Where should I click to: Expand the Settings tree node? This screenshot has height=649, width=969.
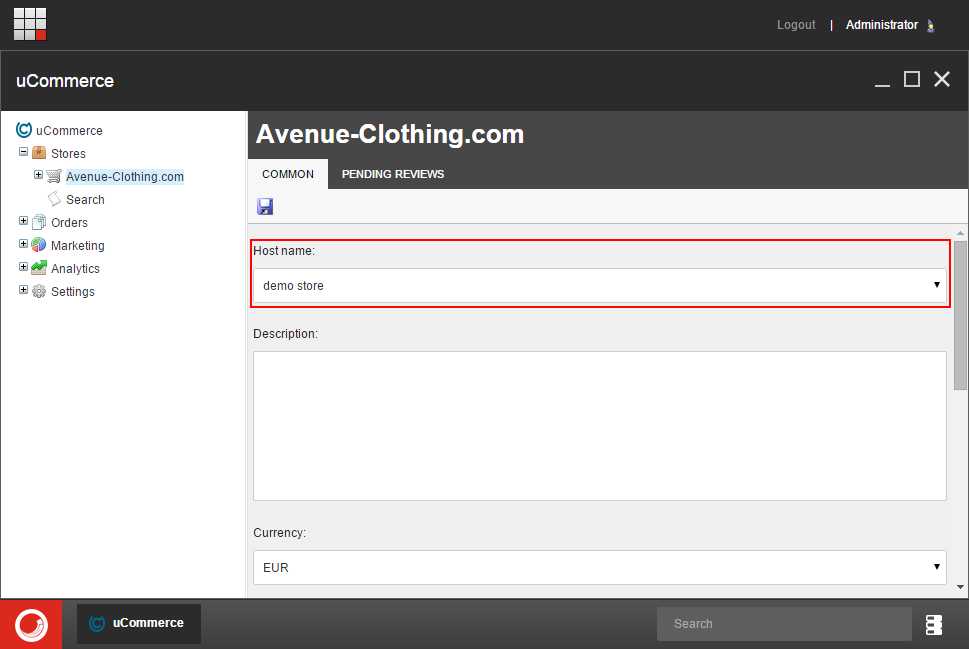23,290
